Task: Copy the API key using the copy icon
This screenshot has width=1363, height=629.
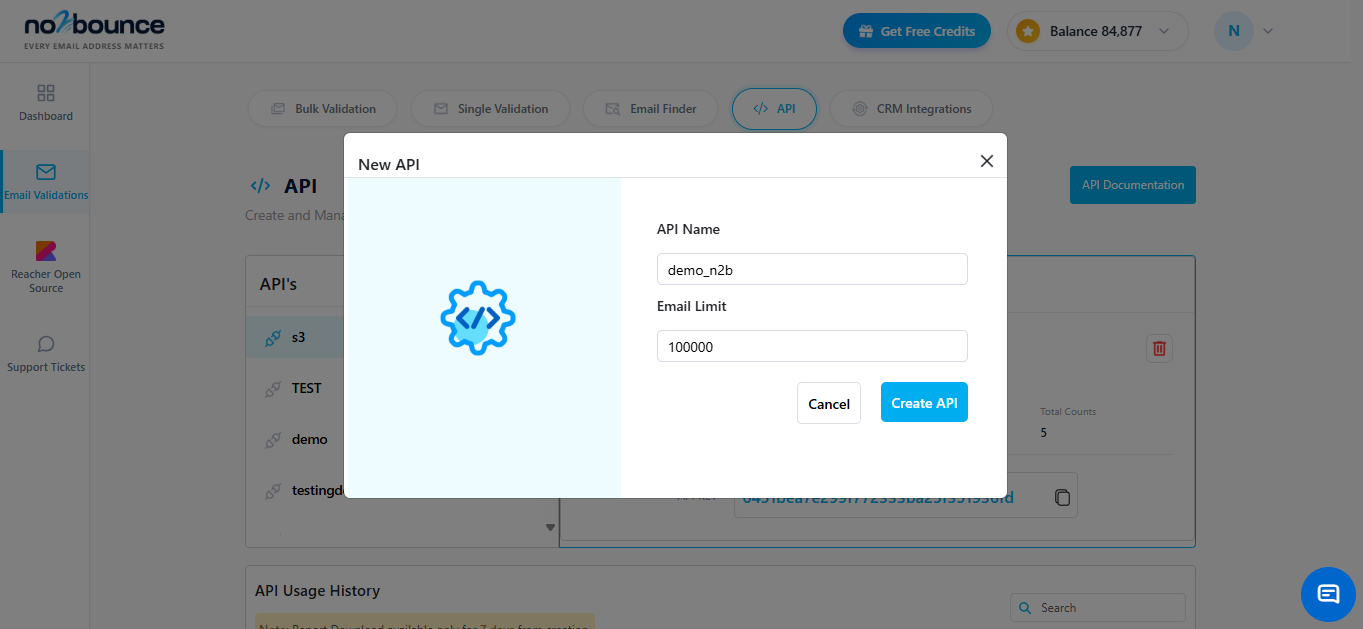Action: (x=1061, y=495)
